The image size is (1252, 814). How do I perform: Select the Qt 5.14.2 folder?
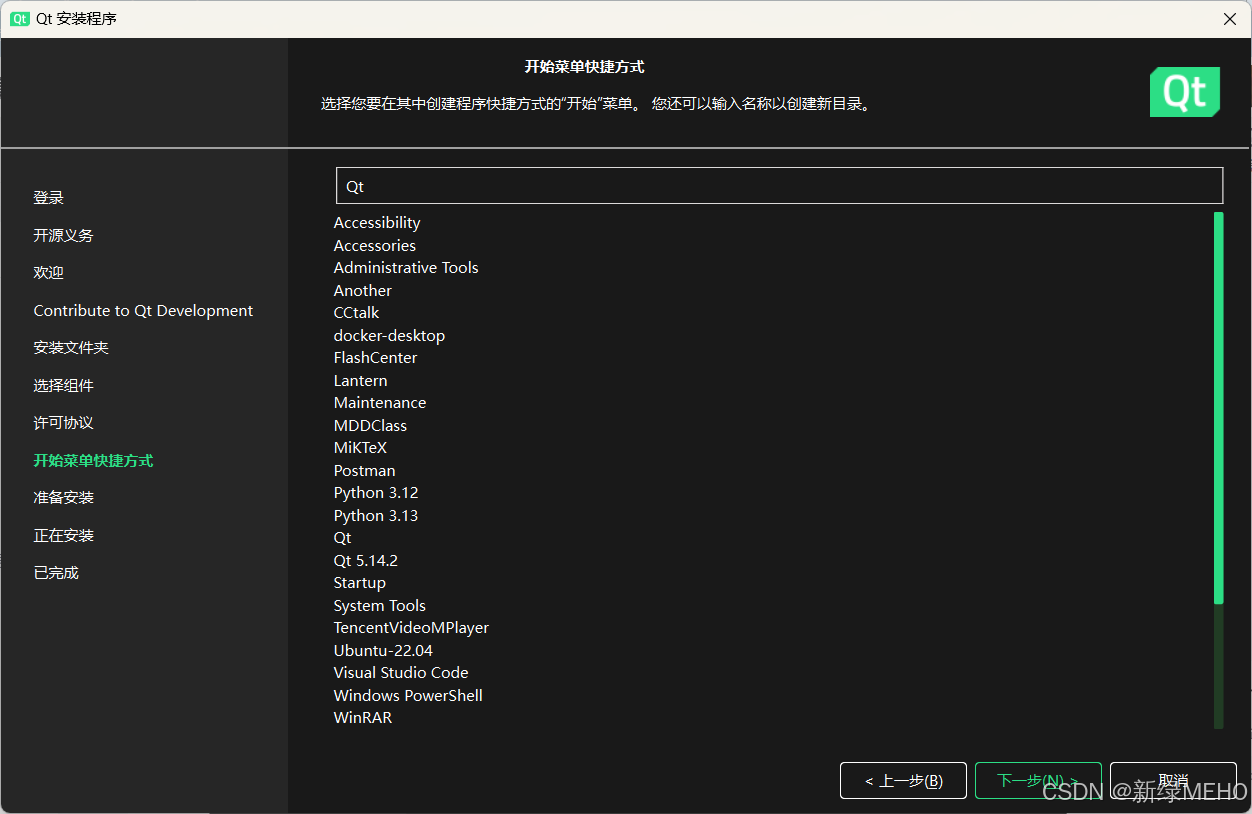[x=366, y=560]
